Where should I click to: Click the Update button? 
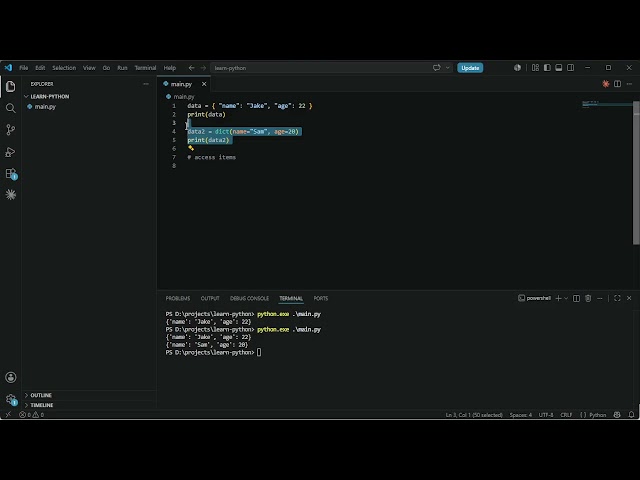pyautogui.click(x=470, y=68)
